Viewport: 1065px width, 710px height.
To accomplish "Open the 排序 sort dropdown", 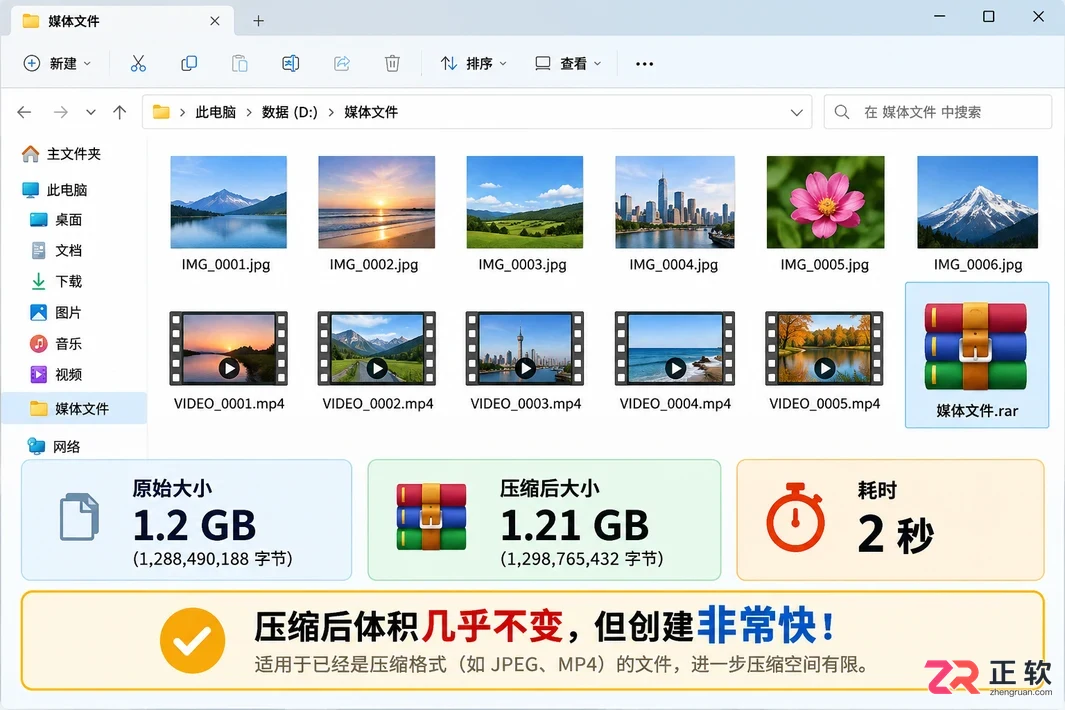I will point(473,64).
